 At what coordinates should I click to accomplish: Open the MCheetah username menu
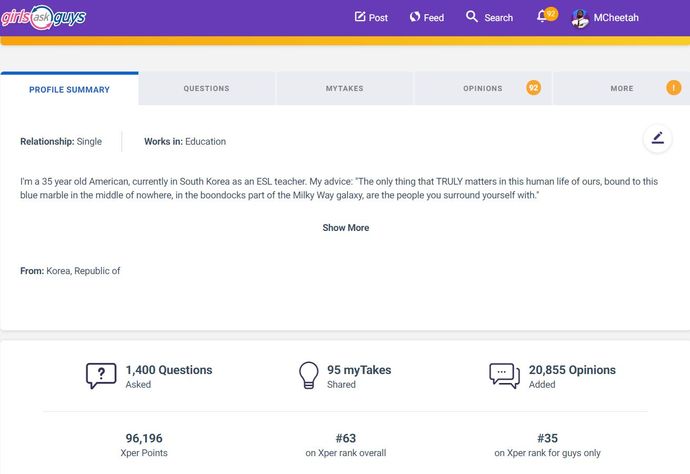(616, 18)
